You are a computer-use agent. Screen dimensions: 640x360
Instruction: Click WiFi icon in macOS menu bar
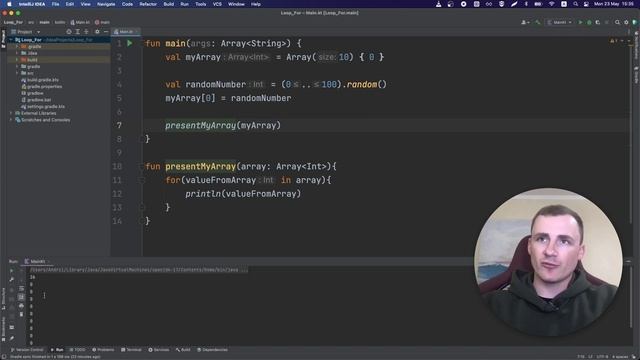coord(551,4)
